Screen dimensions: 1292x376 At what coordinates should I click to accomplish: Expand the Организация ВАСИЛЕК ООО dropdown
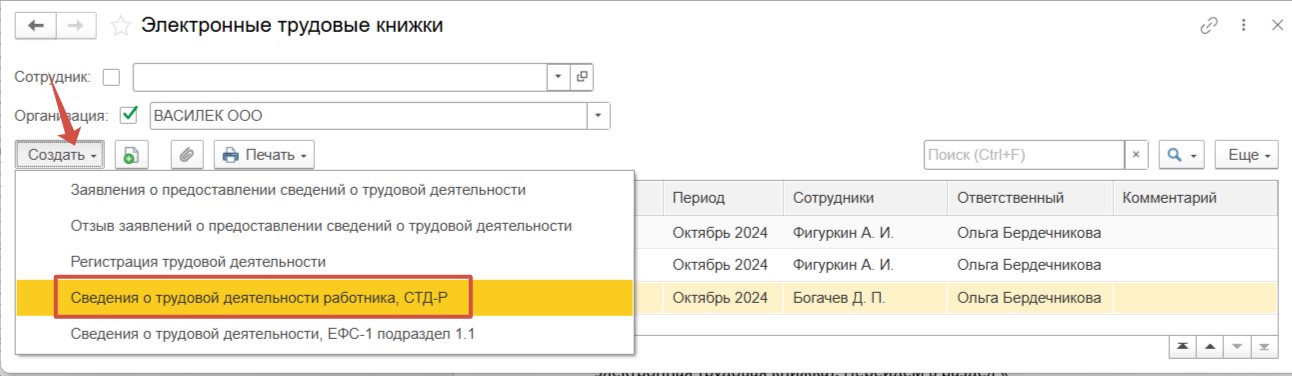(x=598, y=115)
